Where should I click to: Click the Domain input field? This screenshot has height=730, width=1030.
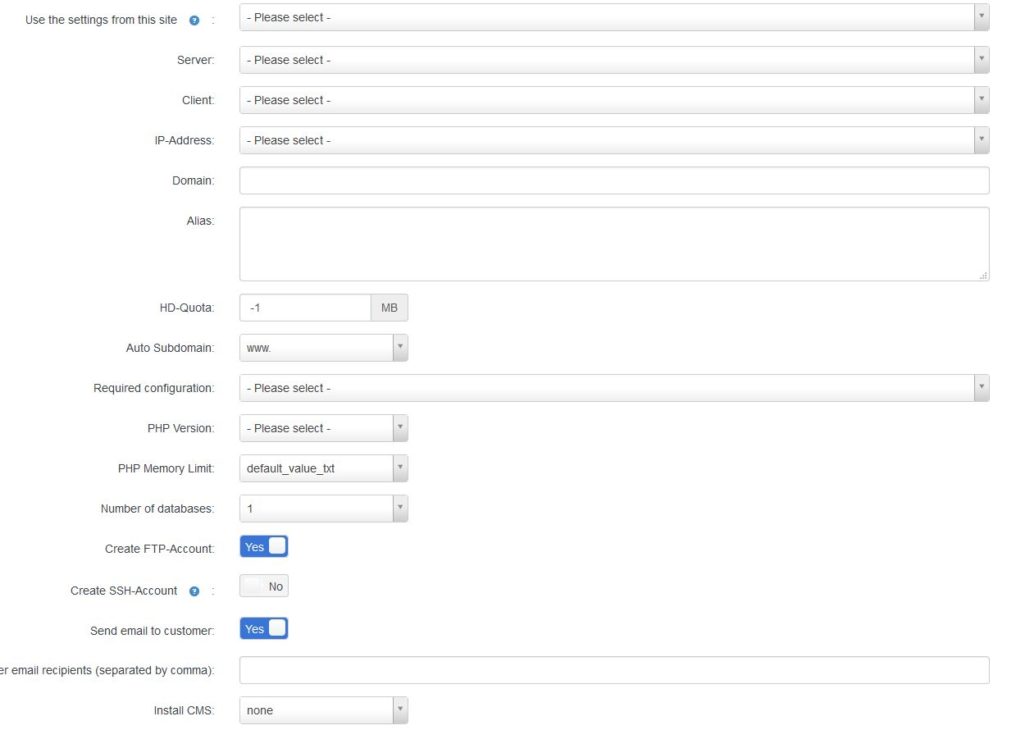(614, 181)
